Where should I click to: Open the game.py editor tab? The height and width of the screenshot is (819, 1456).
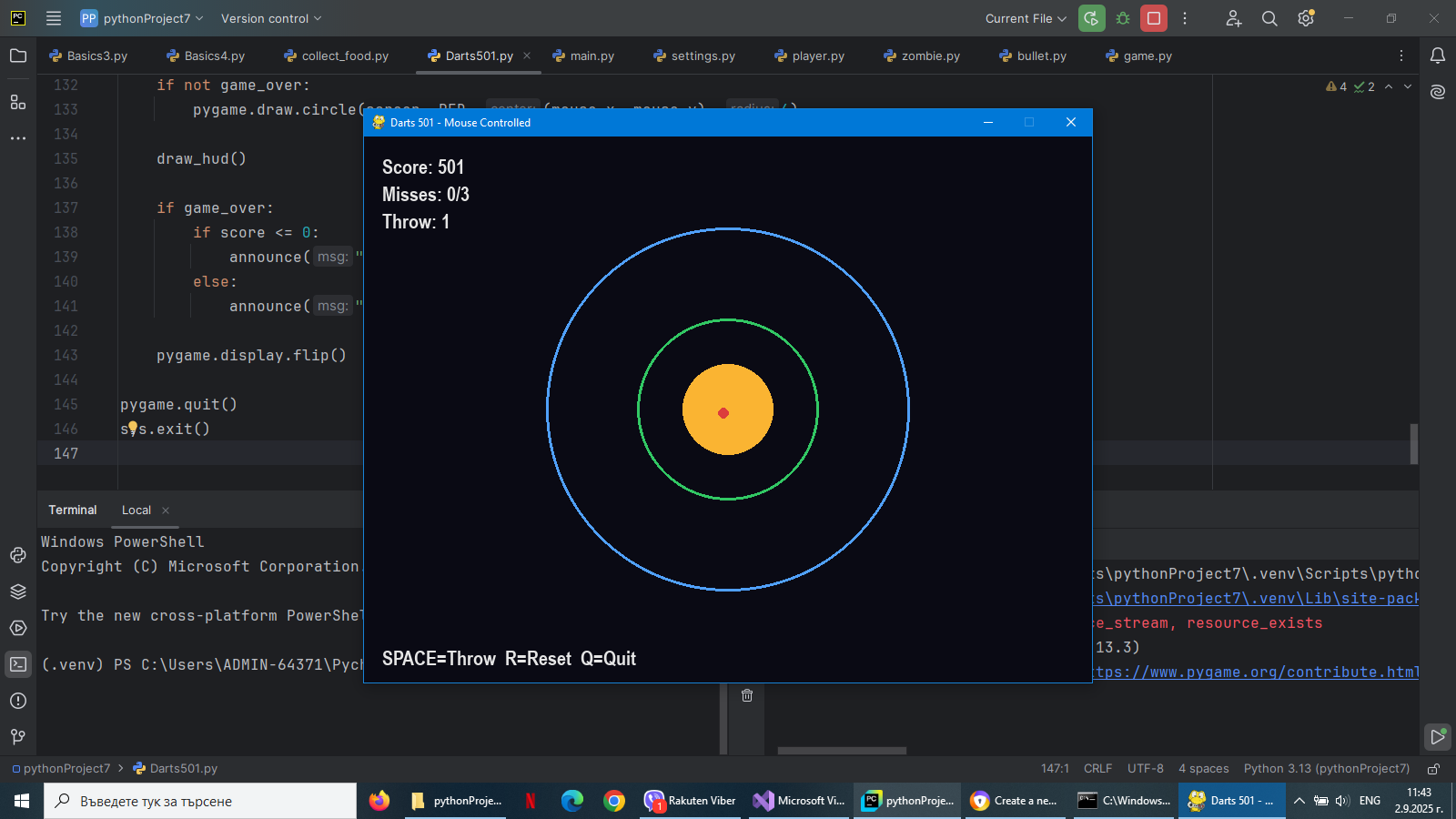(x=1138, y=56)
